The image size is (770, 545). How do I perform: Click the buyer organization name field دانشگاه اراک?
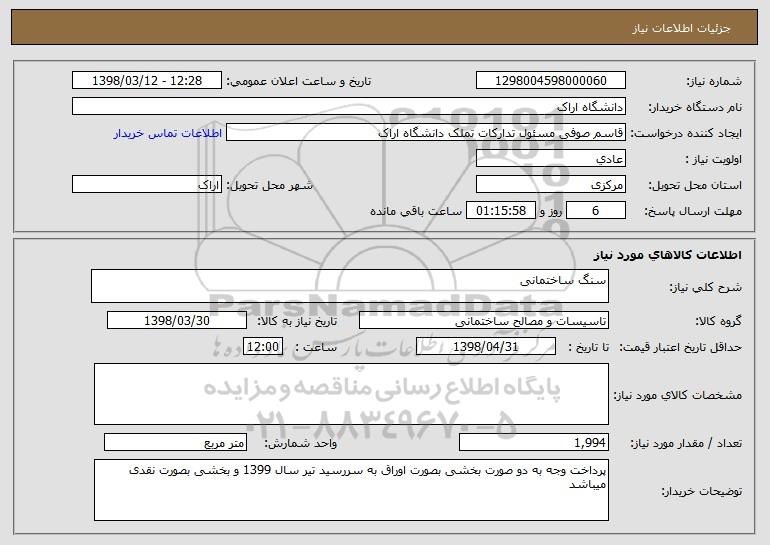click(x=349, y=106)
